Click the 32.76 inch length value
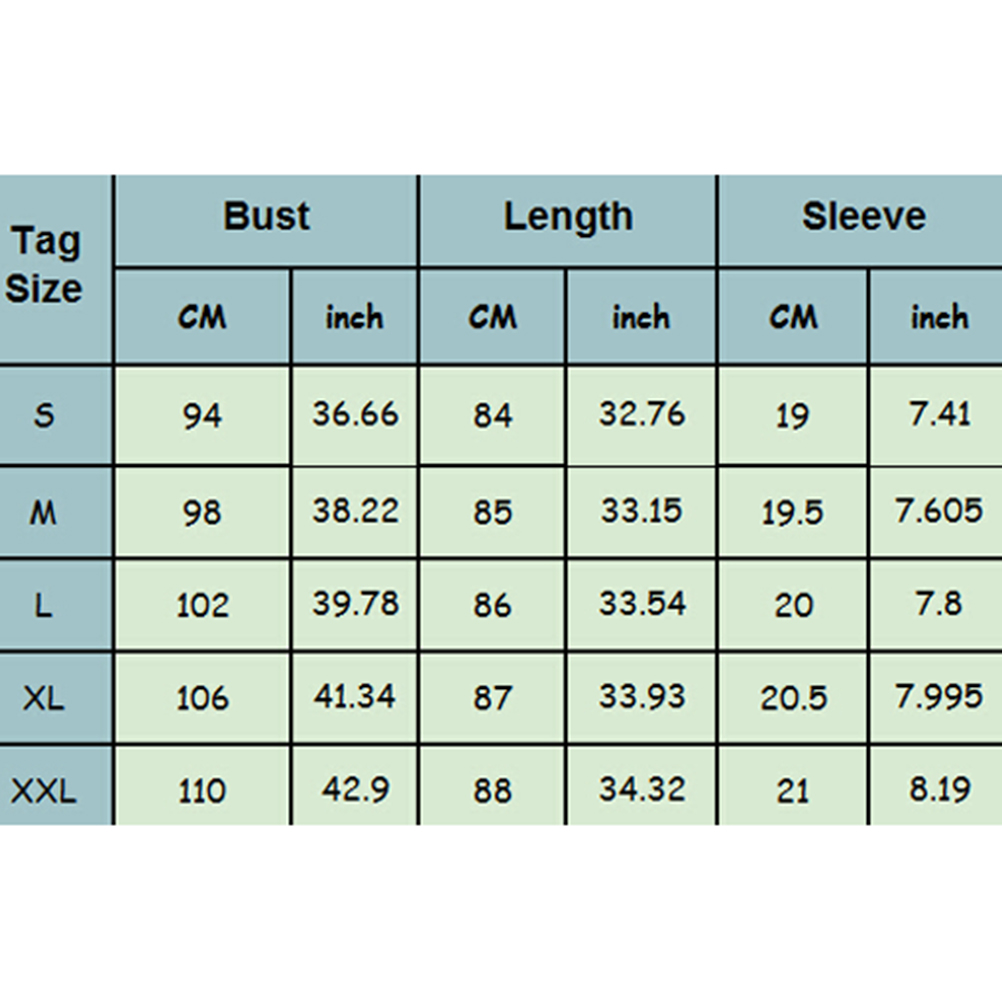Viewport: 1002px width, 1002px height. 642,415
